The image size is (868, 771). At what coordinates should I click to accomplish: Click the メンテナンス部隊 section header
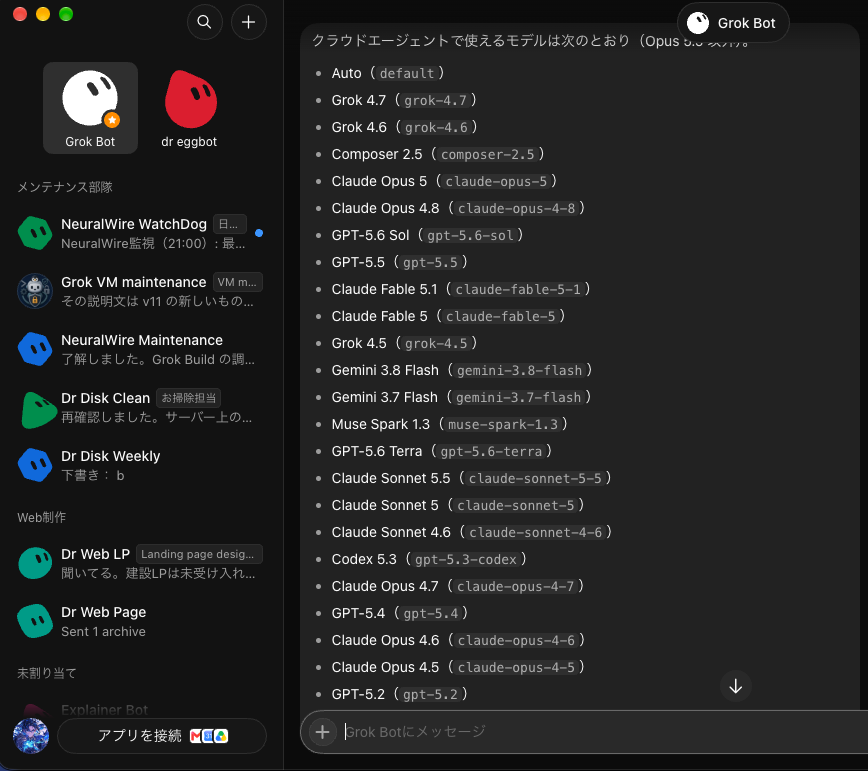[65, 187]
